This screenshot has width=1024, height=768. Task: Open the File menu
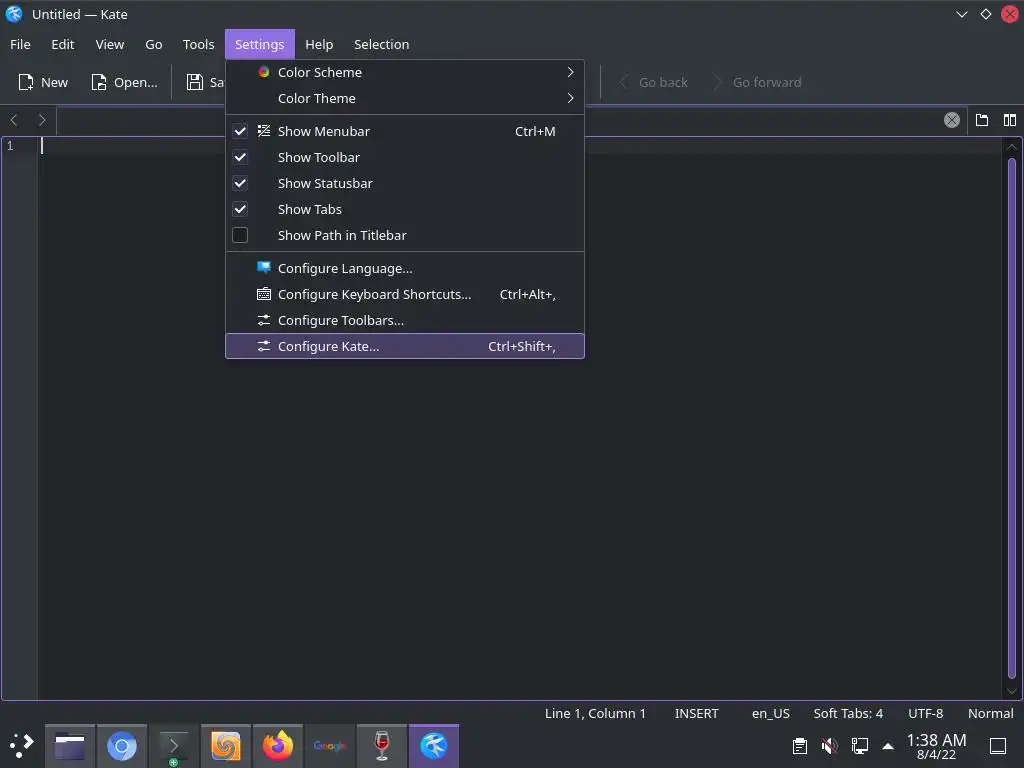[20, 44]
